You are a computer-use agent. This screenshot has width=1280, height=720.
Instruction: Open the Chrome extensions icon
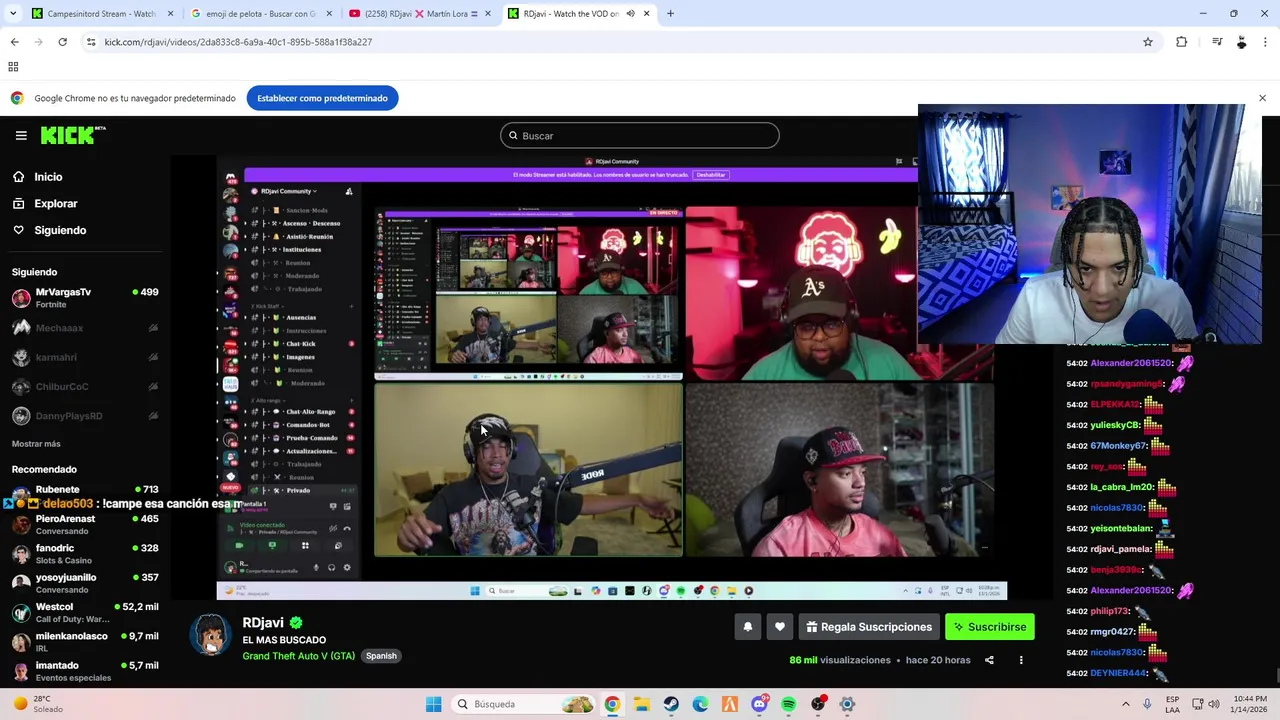tap(1182, 42)
